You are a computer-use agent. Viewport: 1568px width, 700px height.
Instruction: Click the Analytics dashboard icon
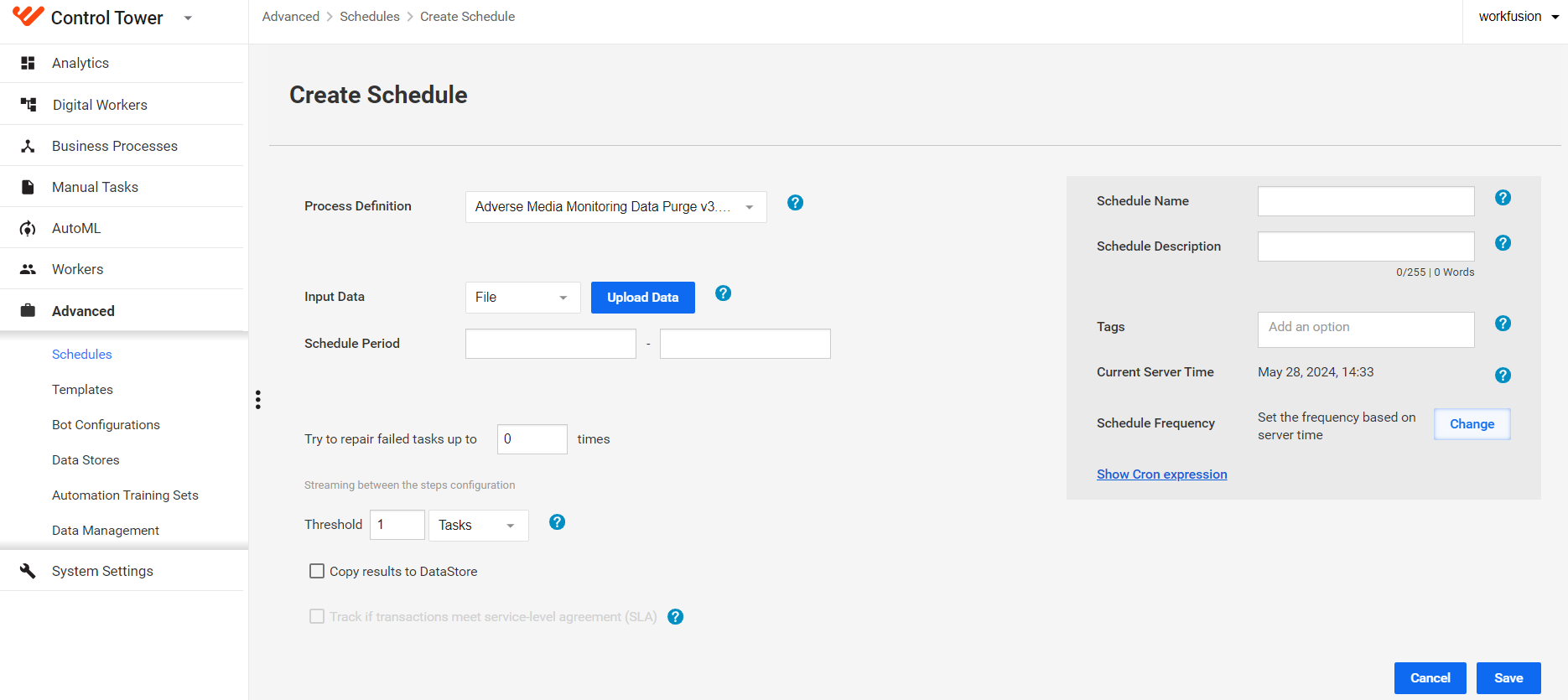[x=28, y=63]
